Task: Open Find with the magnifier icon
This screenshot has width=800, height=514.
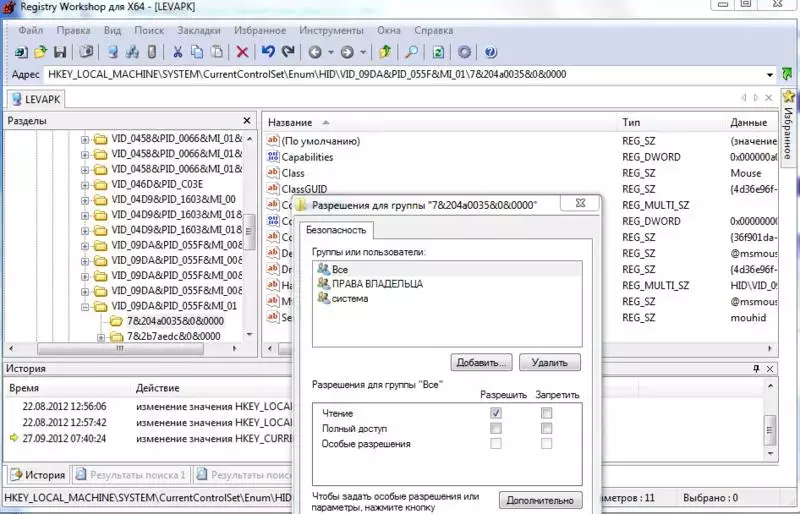Action: click(x=411, y=52)
